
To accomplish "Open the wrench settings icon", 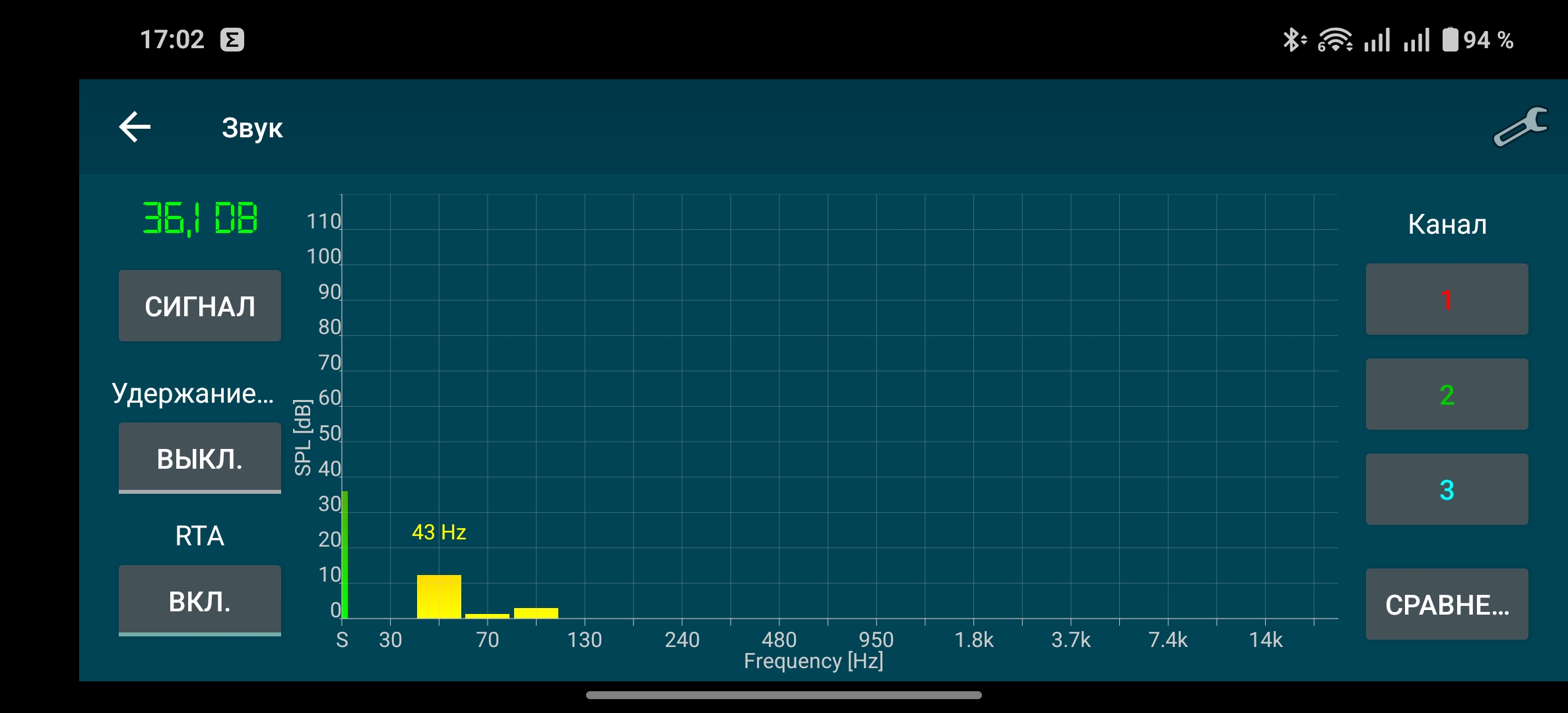I will [x=1520, y=127].
